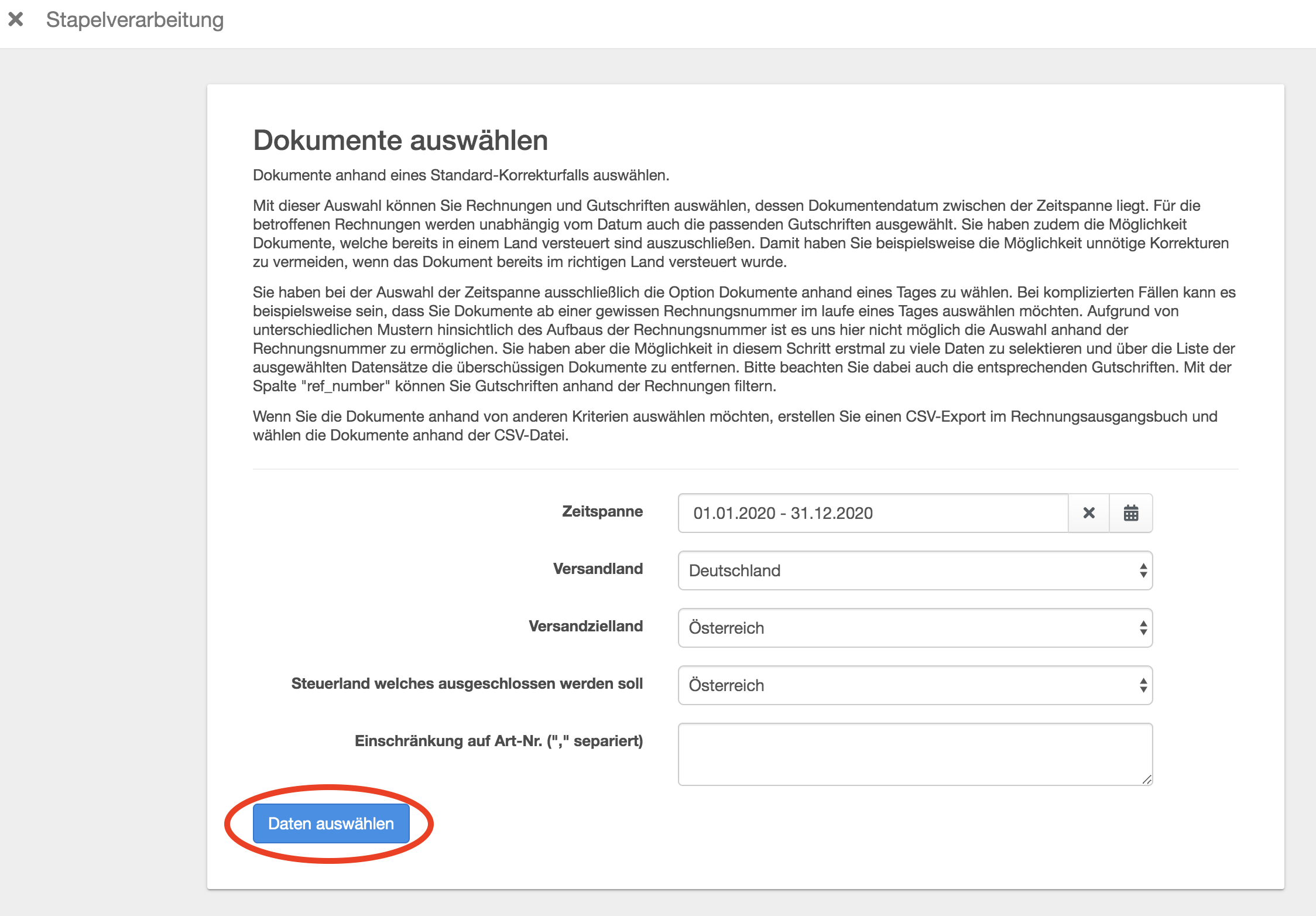
Task: Clear the Zeitspanne date range
Action: pyautogui.click(x=1089, y=513)
